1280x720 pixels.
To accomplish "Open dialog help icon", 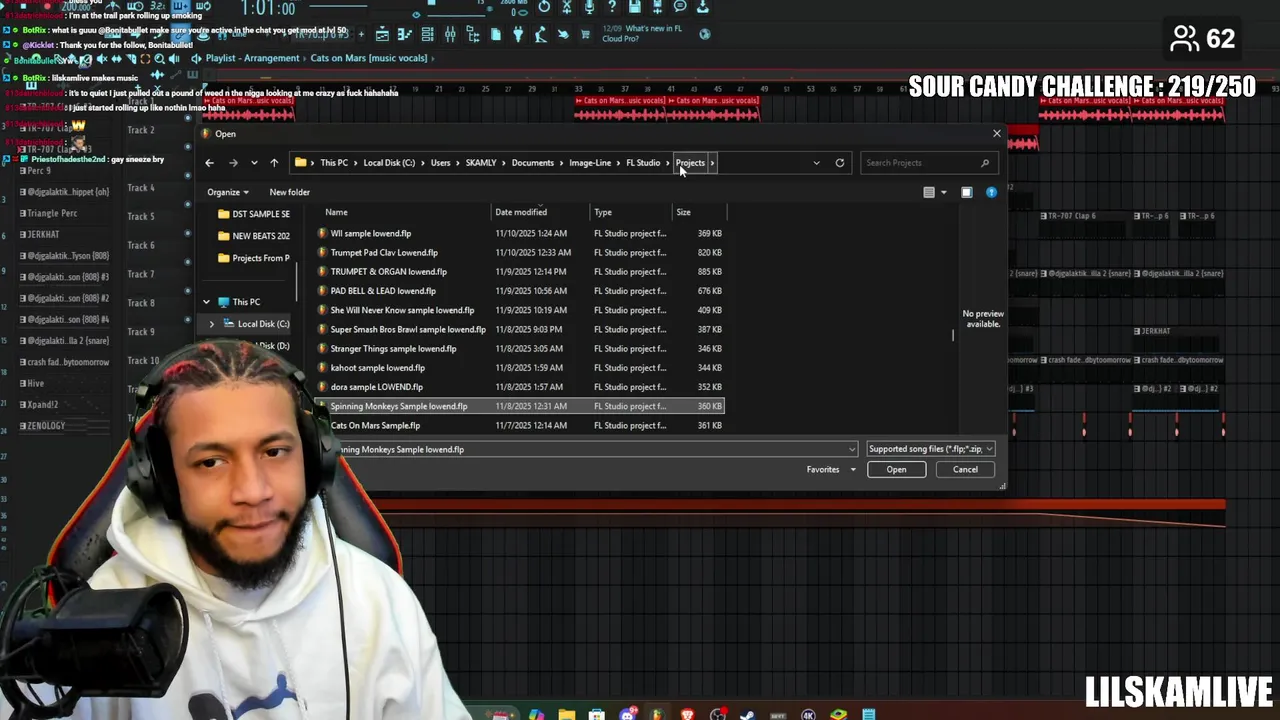I will pos(991,192).
